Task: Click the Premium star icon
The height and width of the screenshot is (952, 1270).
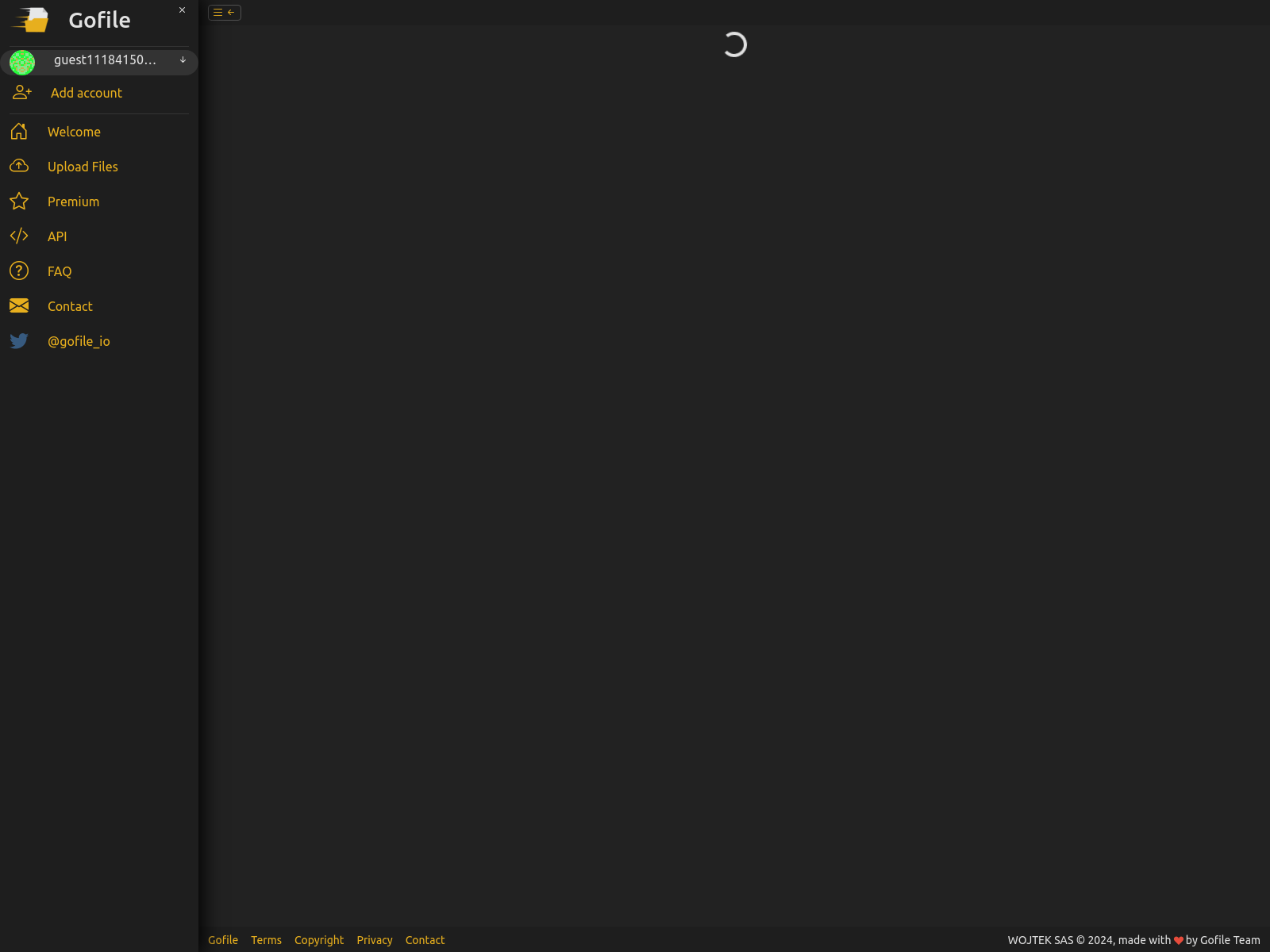Action: click(x=19, y=201)
